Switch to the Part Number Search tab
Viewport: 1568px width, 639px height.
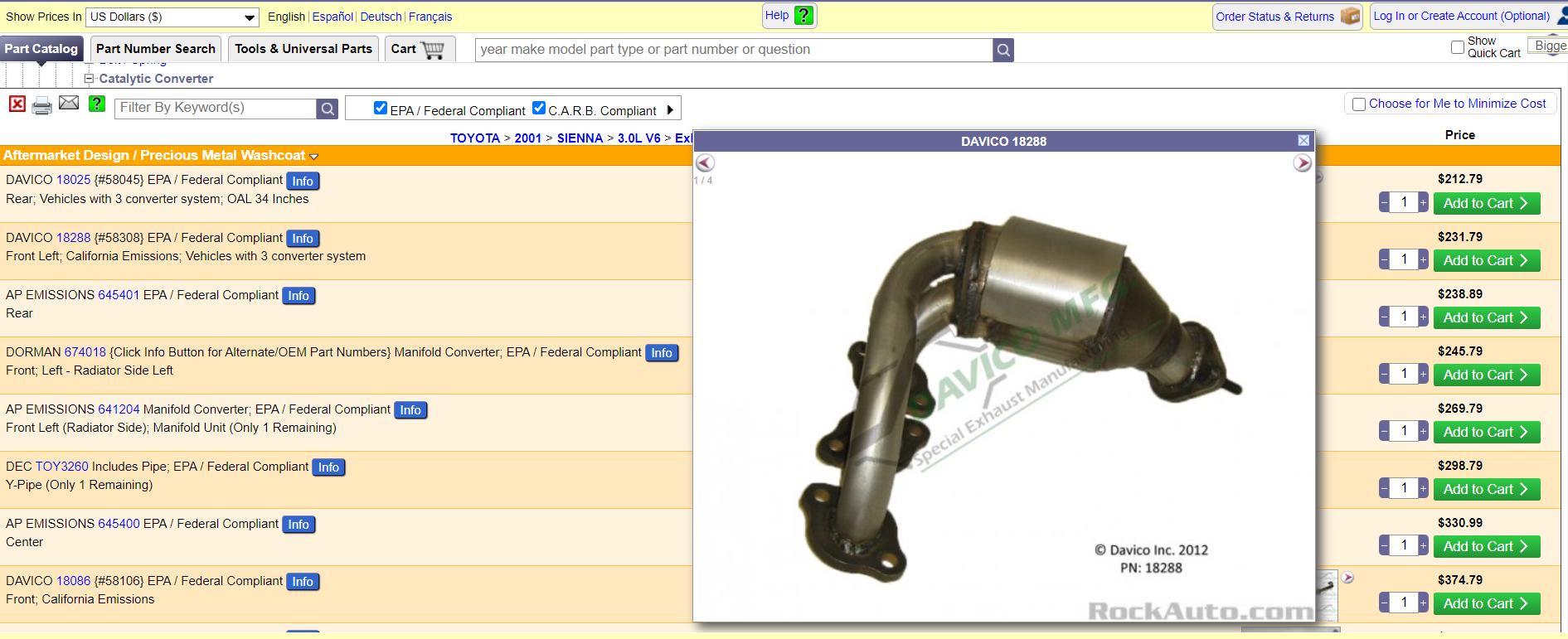tap(156, 49)
